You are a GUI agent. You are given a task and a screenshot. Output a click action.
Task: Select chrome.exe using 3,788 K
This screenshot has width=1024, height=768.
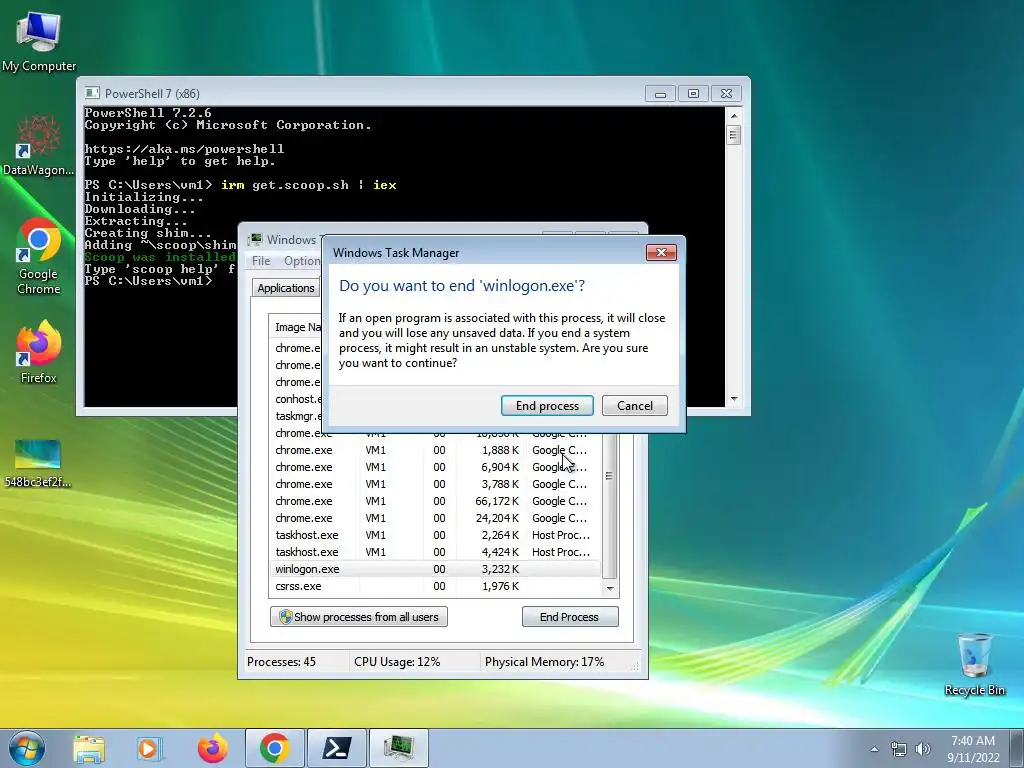(x=435, y=484)
